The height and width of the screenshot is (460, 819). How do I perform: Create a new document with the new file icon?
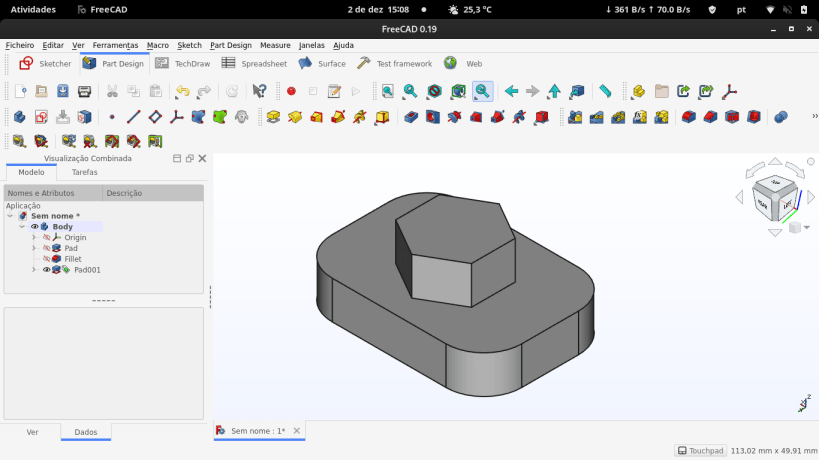(20, 91)
